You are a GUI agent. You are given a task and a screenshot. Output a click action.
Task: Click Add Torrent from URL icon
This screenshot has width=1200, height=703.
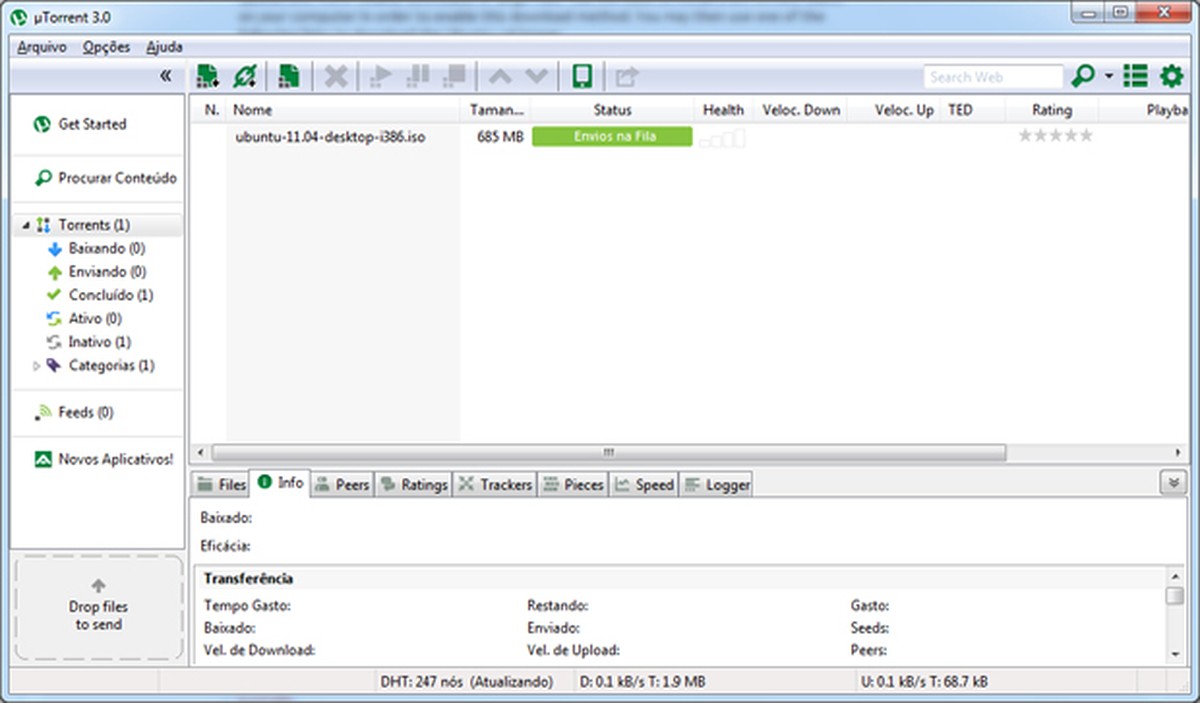pyautogui.click(x=245, y=76)
